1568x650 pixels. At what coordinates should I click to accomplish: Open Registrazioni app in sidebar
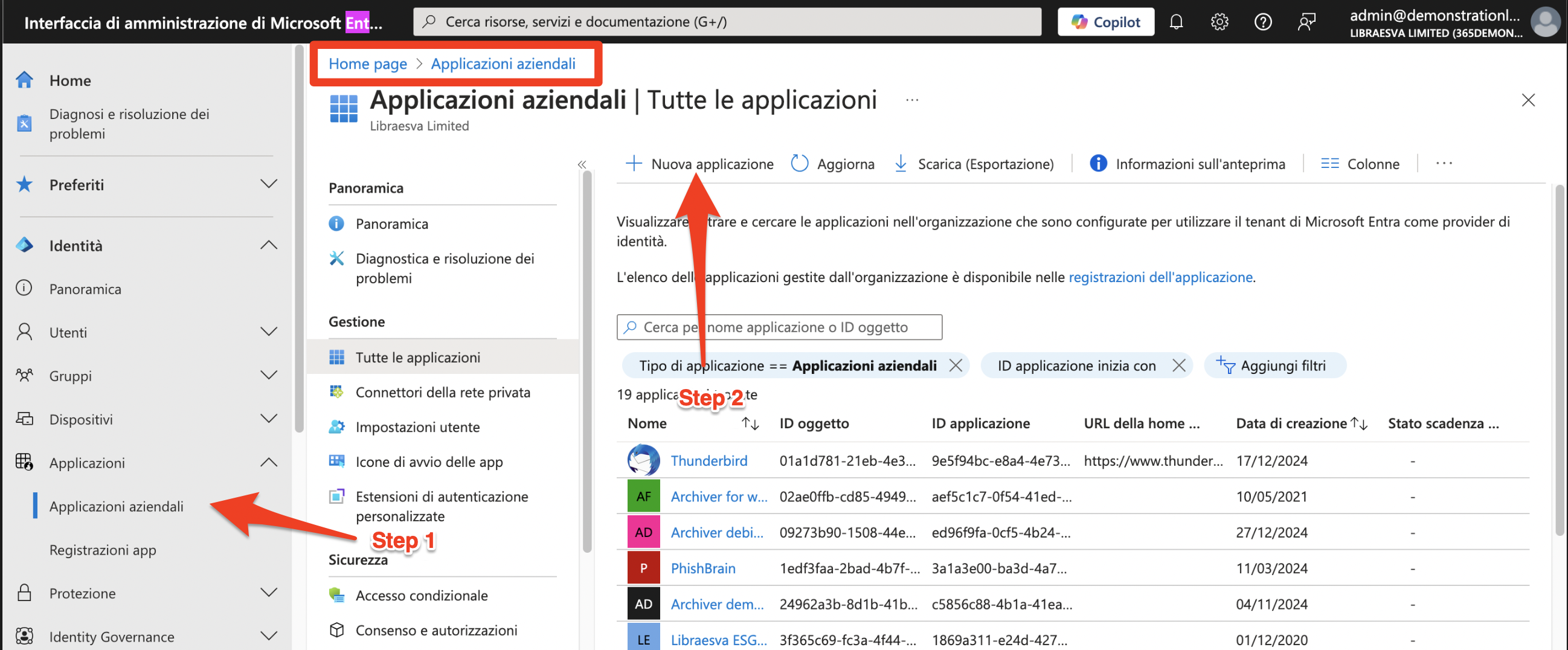(x=103, y=550)
